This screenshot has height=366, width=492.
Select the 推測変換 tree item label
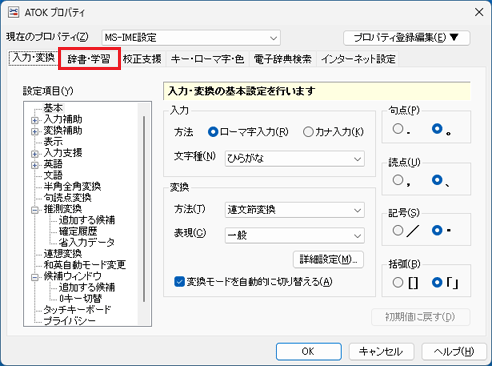pyautogui.click(x=63, y=209)
